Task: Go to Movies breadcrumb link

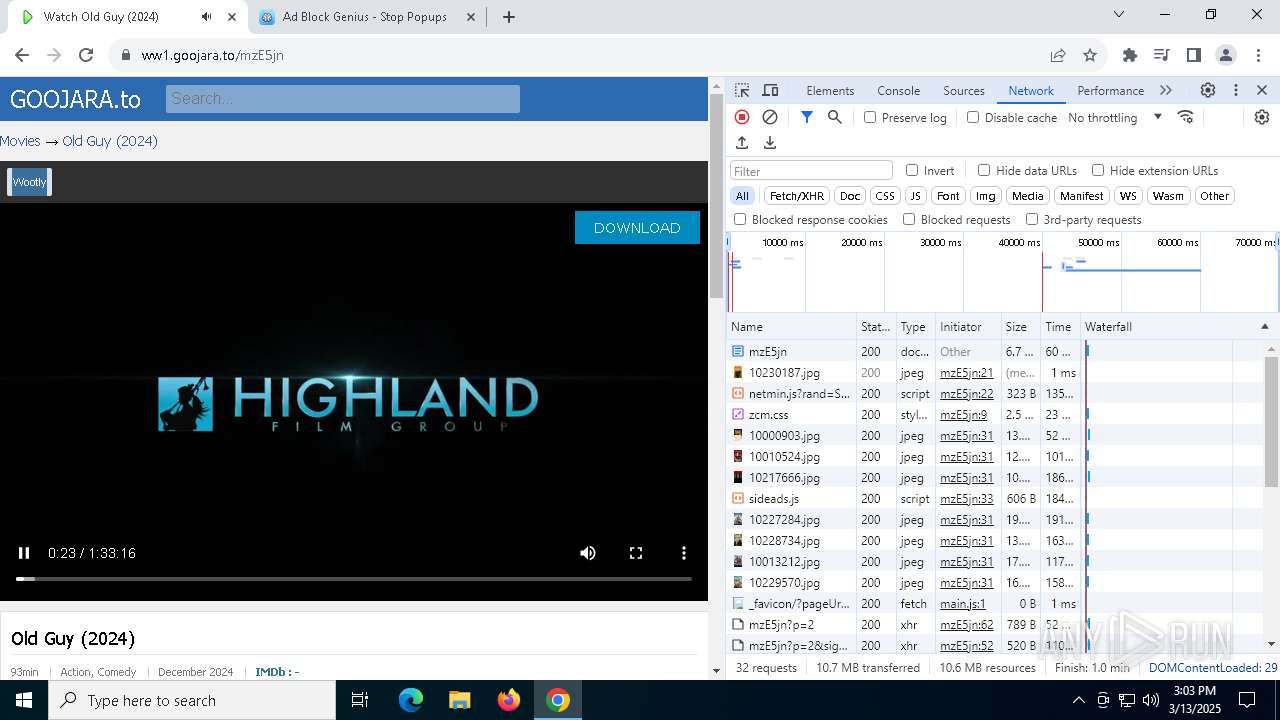Action: pos(20,141)
